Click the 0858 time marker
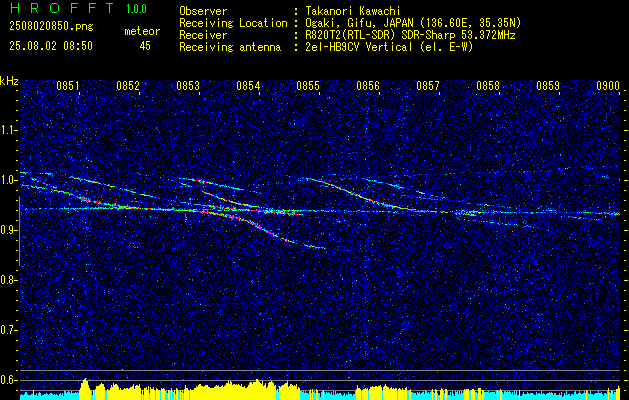This screenshot has height=400, width=629. tap(488, 86)
